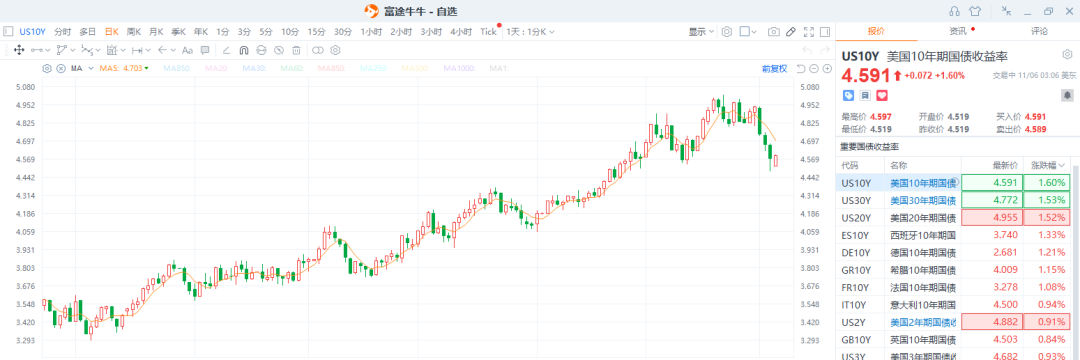Sort the list by 最新价 column

1004,165
